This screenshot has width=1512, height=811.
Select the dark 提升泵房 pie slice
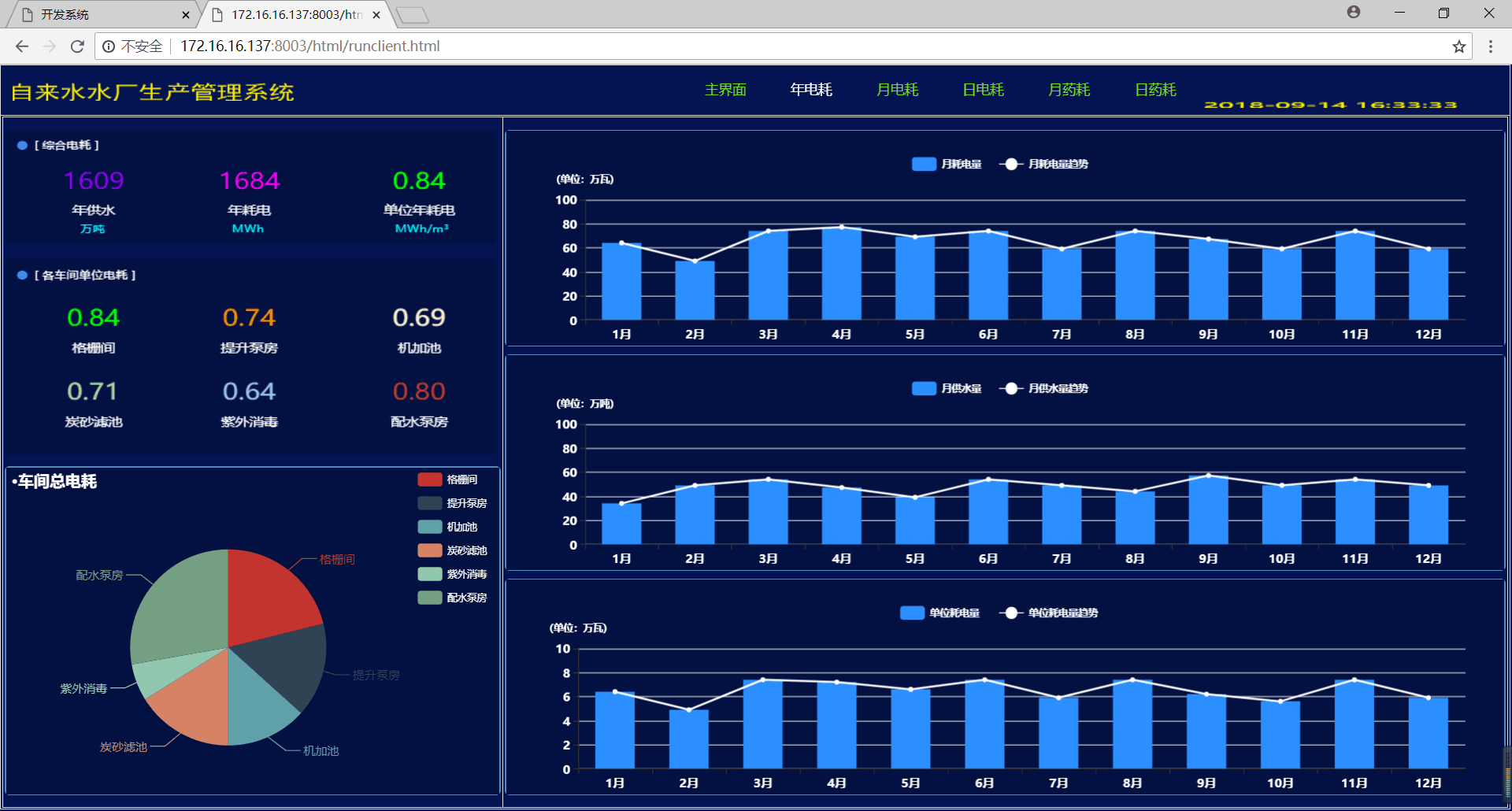[288, 666]
